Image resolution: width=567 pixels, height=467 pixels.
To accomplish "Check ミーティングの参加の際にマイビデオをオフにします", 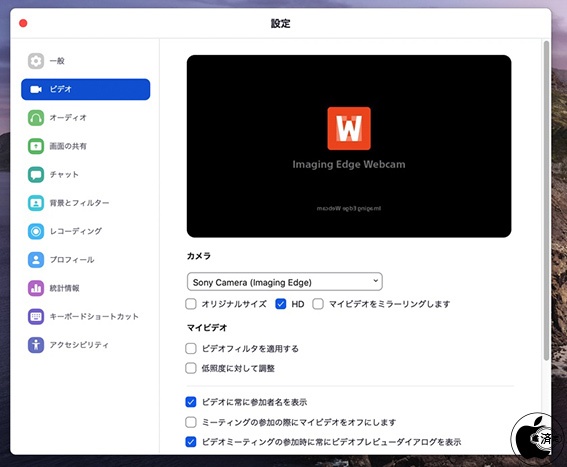I will coord(191,422).
